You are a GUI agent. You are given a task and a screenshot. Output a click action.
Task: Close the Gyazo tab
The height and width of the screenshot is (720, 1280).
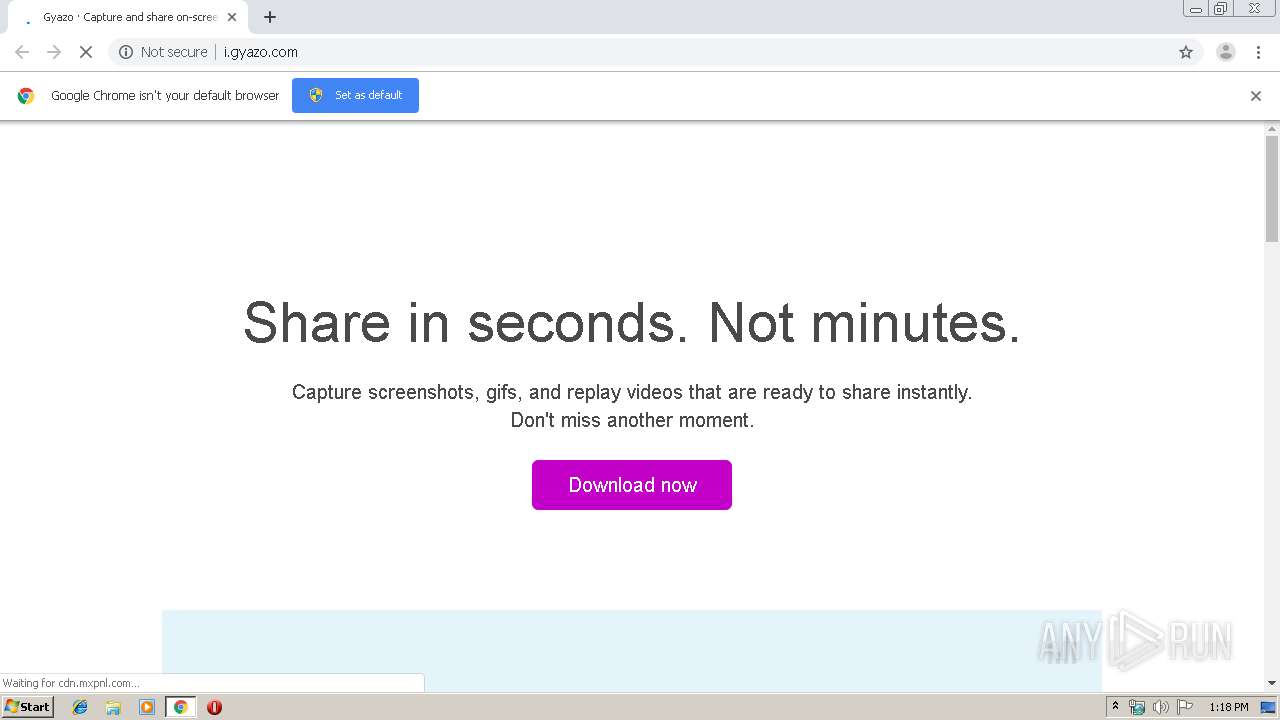tap(232, 17)
